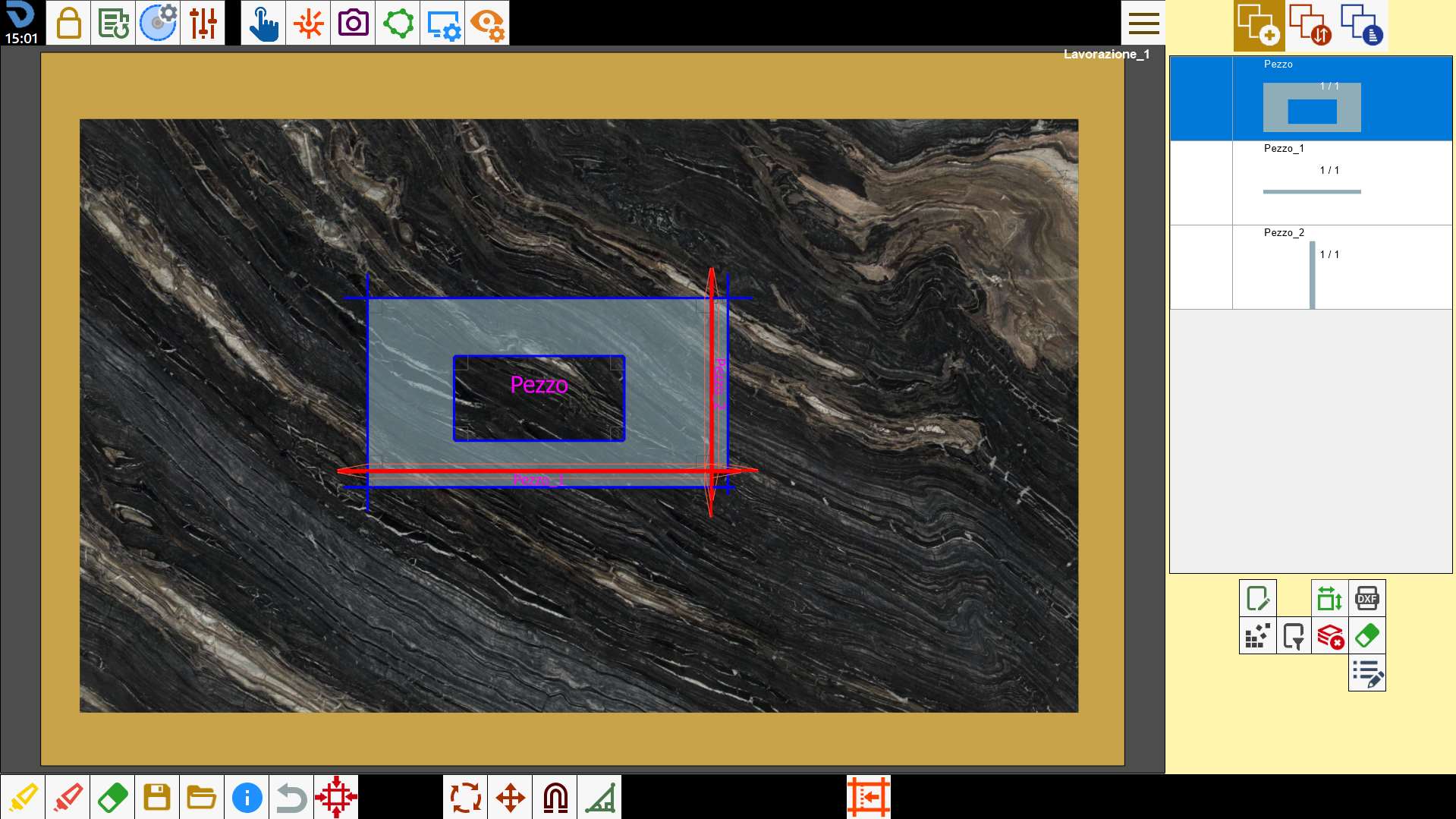
Task: Click the rotate arrows tool
Action: point(466,797)
